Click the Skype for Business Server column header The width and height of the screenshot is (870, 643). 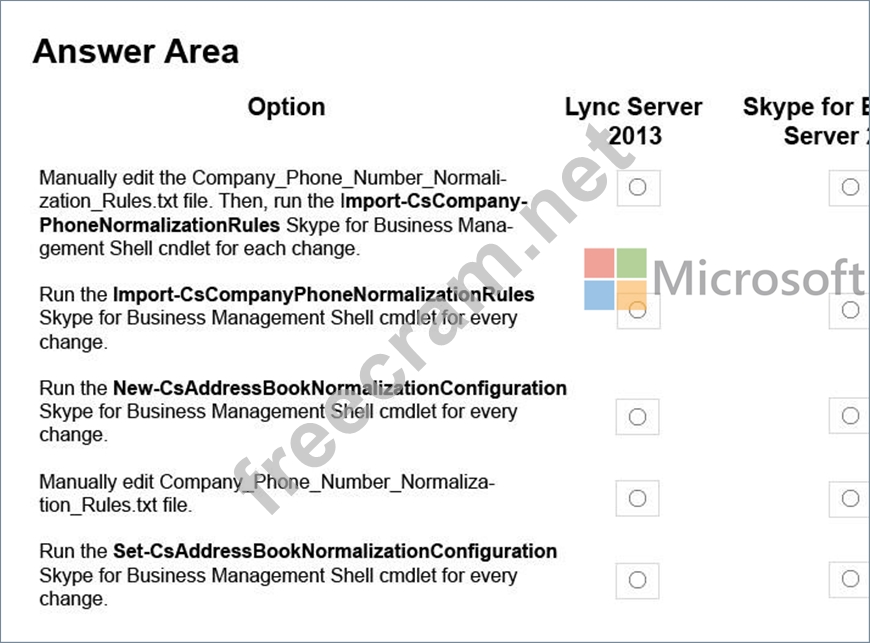click(806, 121)
